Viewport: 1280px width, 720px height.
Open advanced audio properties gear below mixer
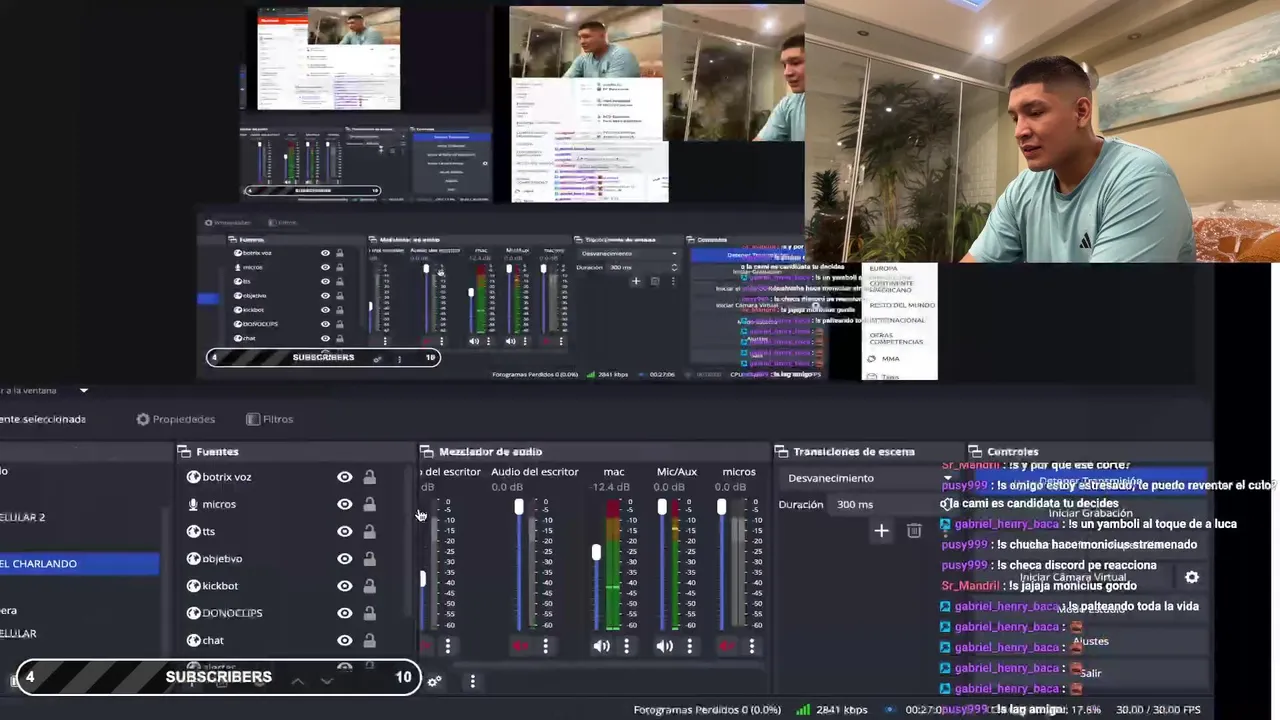coord(434,681)
